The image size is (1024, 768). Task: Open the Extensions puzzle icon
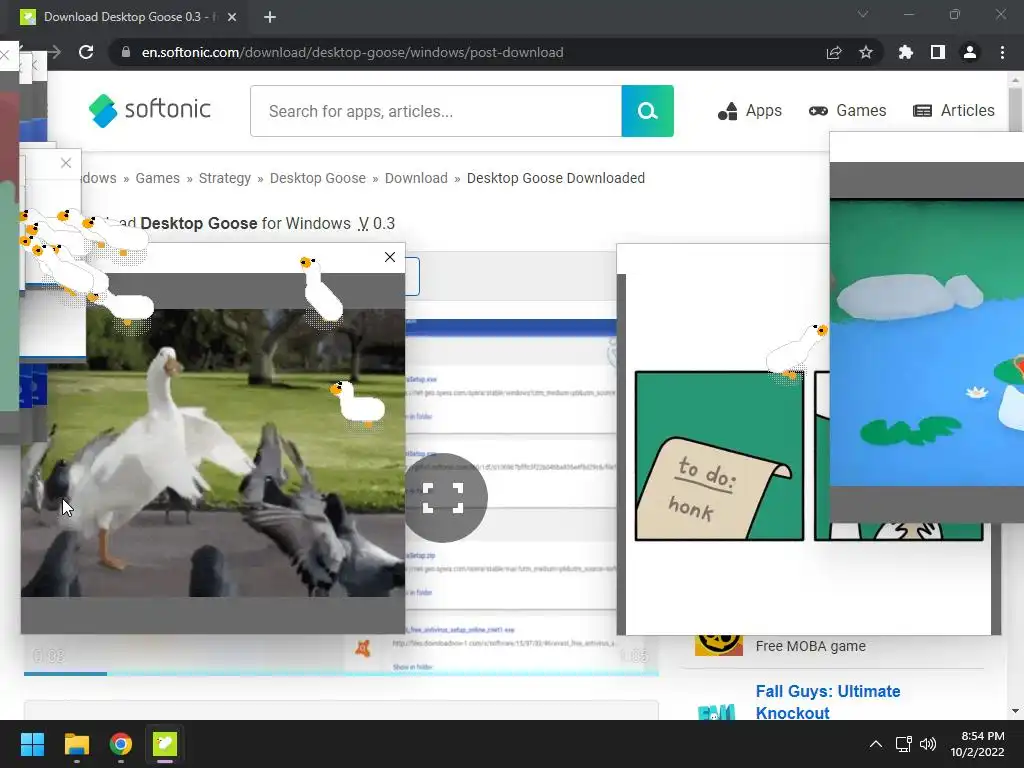905,52
